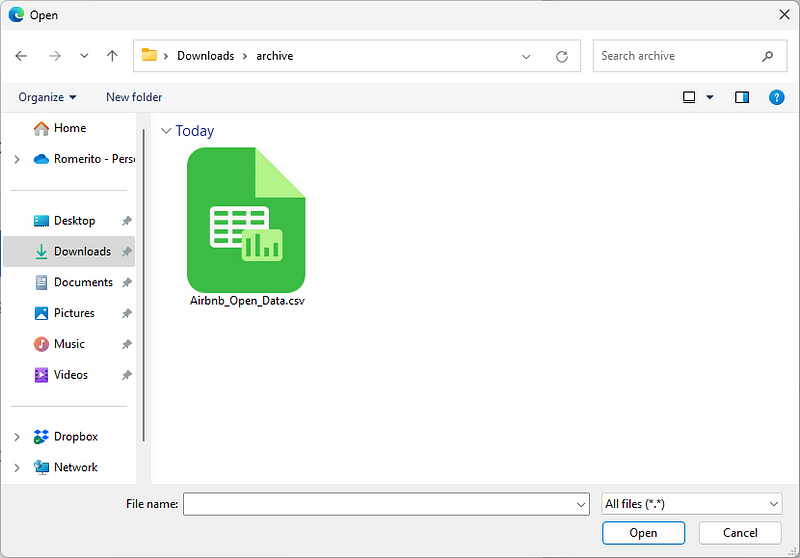The image size is (800, 558).
Task: Expand the address bar history dropdown
Action: click(526, 56)
